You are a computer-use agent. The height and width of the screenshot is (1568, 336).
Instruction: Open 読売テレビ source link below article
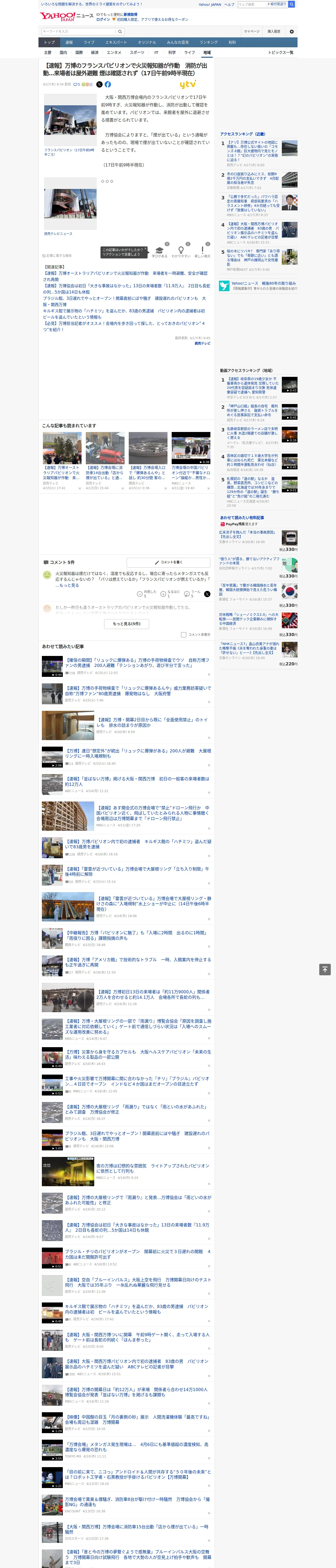coord(203,343)
